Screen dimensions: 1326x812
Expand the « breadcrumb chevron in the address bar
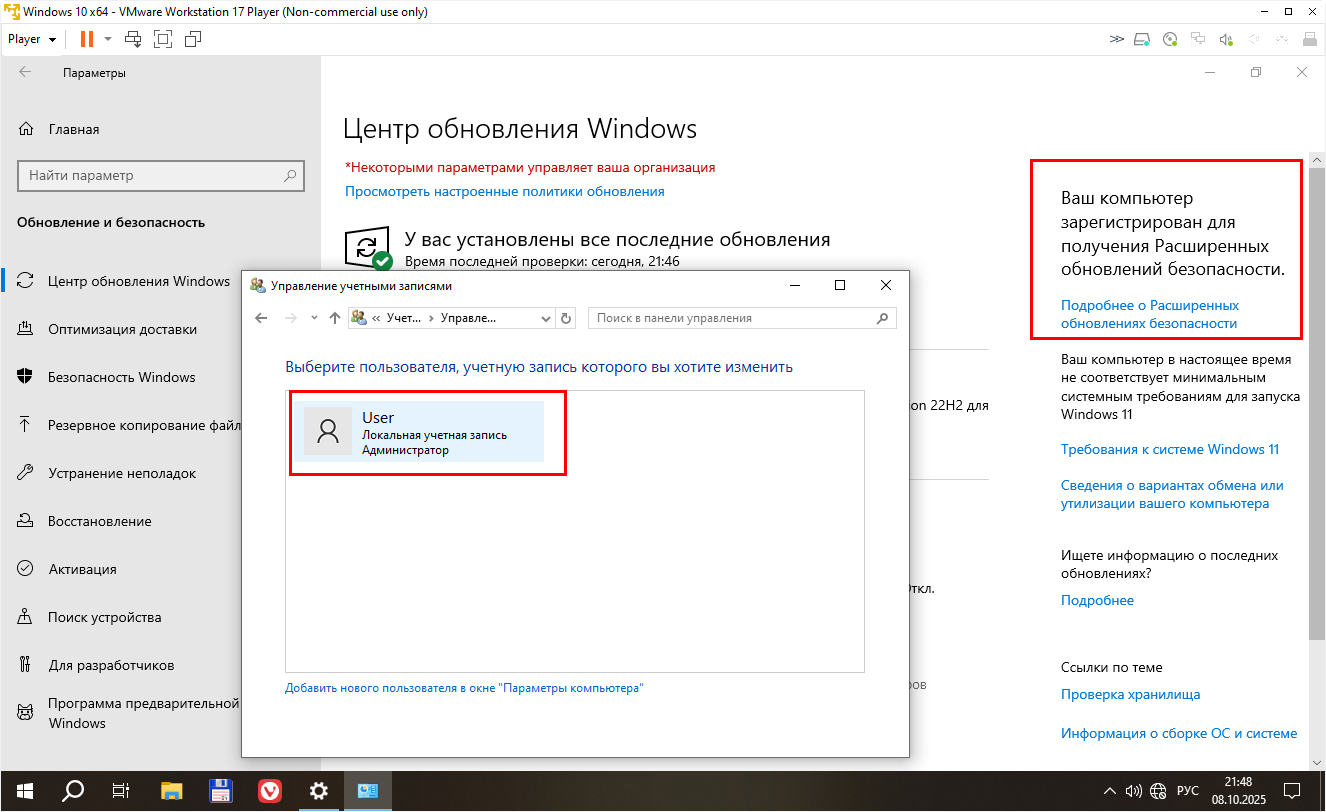376,318
